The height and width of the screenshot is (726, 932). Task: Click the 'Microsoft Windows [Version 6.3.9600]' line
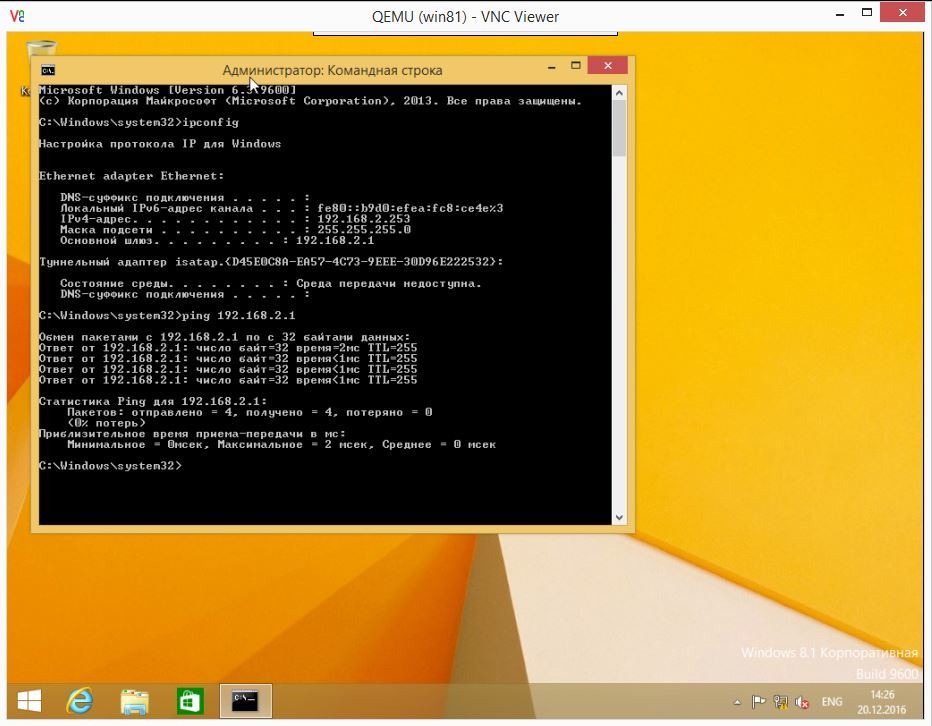pyautogui.click(x=168, y=90)
